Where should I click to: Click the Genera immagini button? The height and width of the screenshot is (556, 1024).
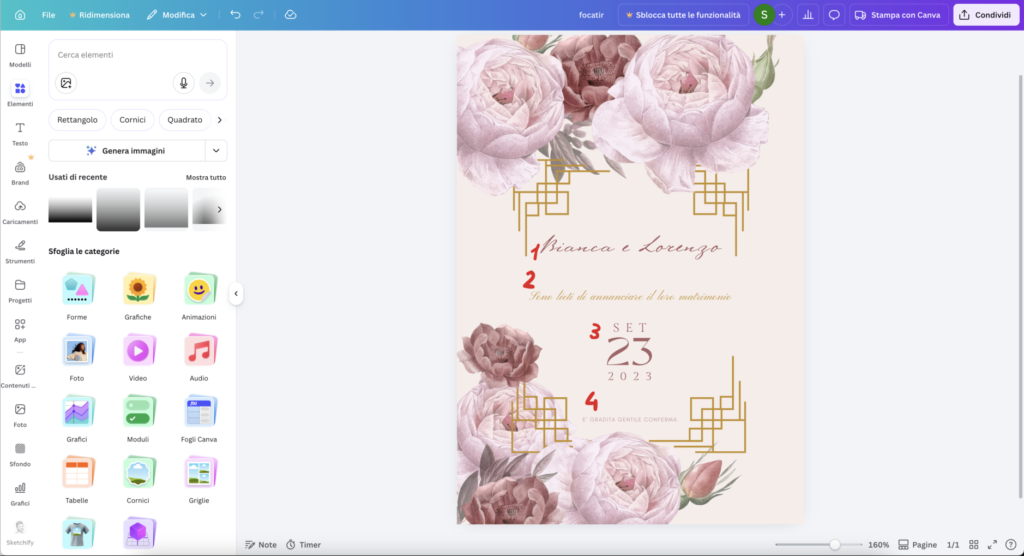coord(127,150)
